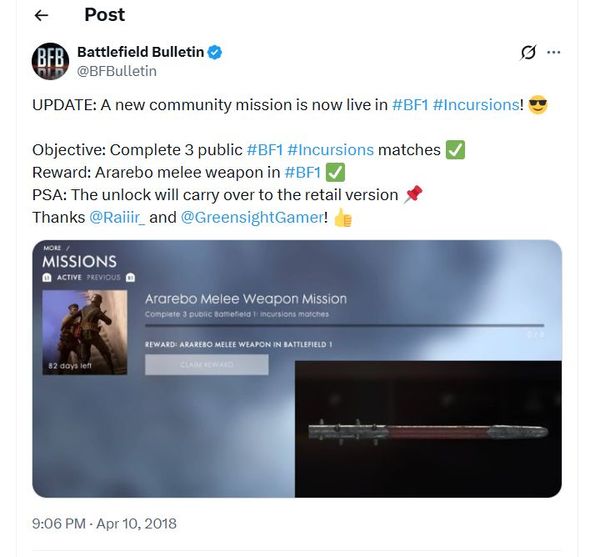This screenshot has height=557, width=600.
Task: Open first #BF1 hashtag in update line
Action: [x=410, y=105]
